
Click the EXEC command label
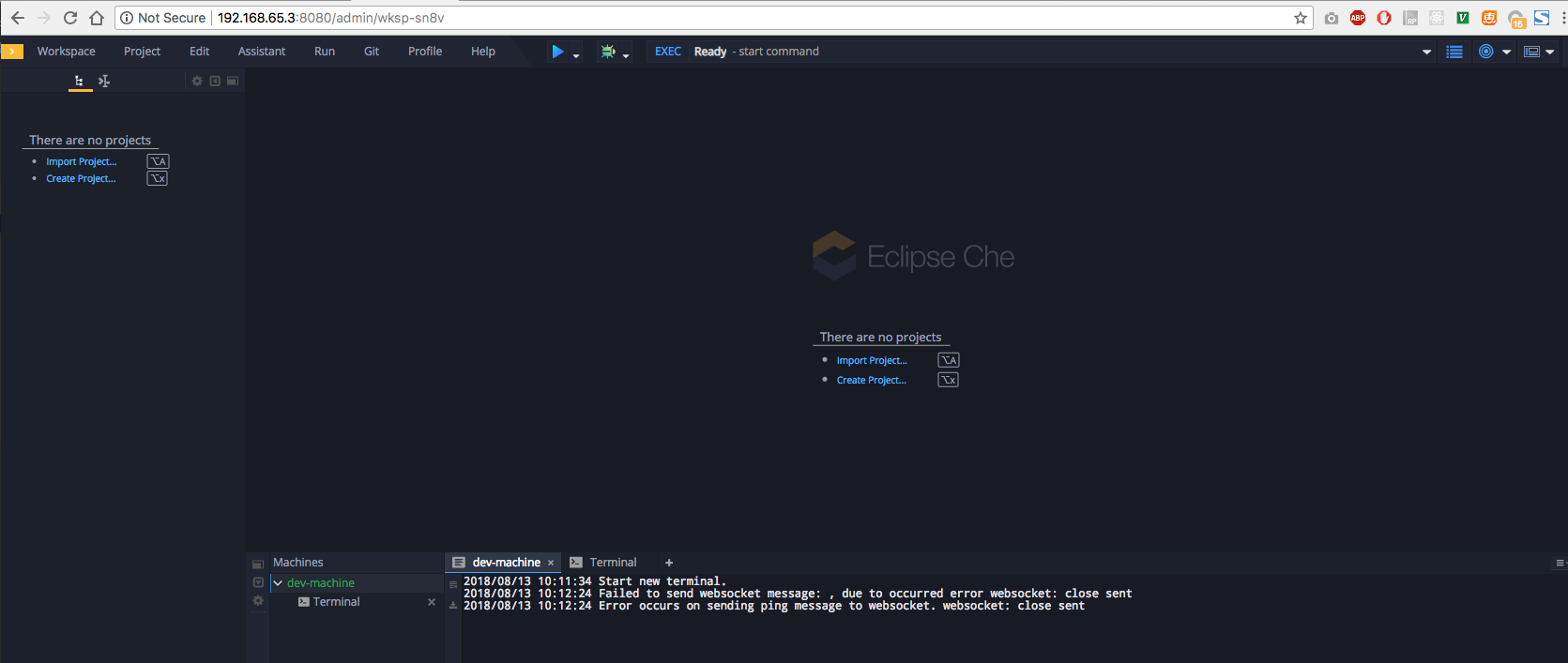point(668,52)
